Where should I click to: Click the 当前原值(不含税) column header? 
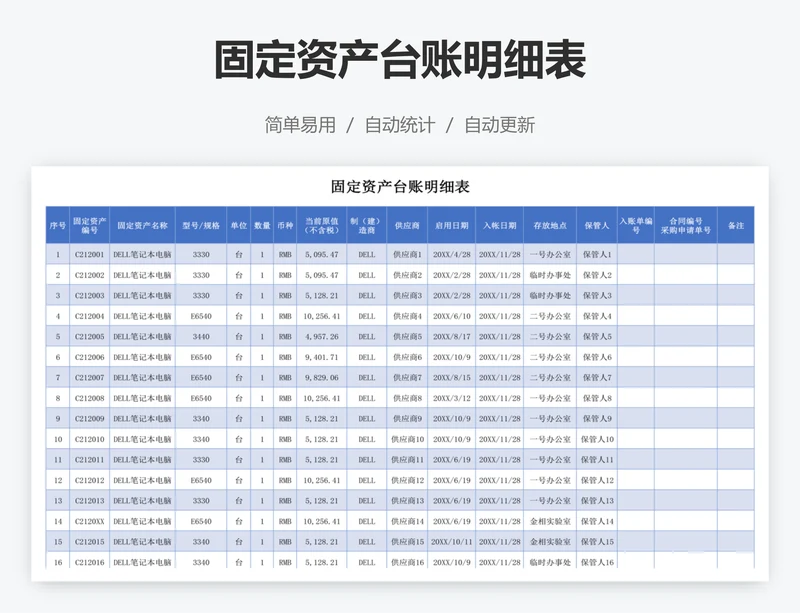coord(322,226)
